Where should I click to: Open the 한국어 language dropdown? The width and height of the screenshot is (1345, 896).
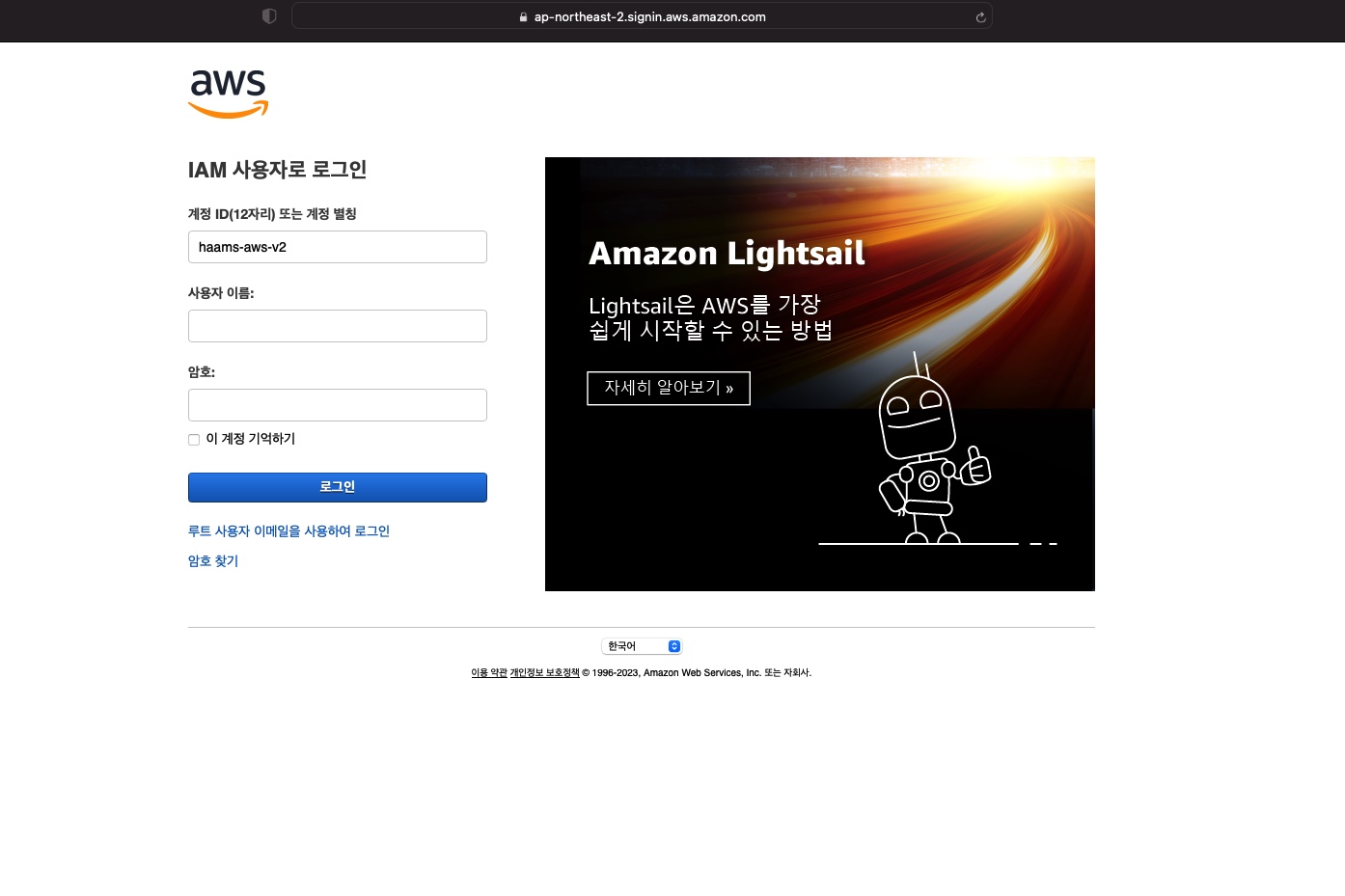pos(642,646)
